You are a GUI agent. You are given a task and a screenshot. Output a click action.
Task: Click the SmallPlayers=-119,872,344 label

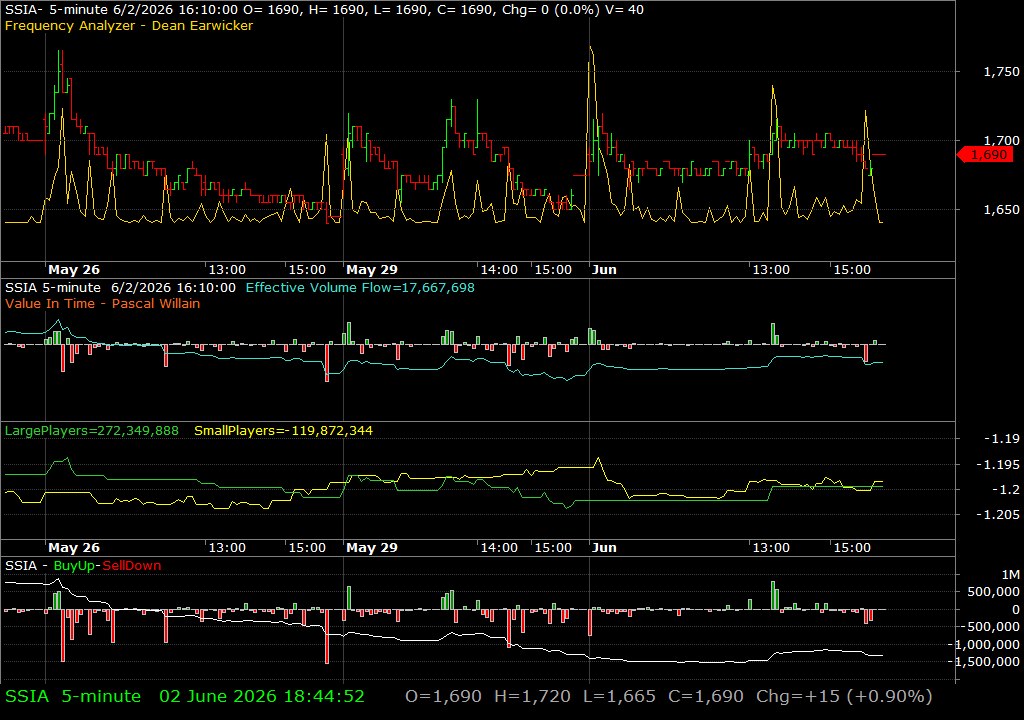[283, 431]
